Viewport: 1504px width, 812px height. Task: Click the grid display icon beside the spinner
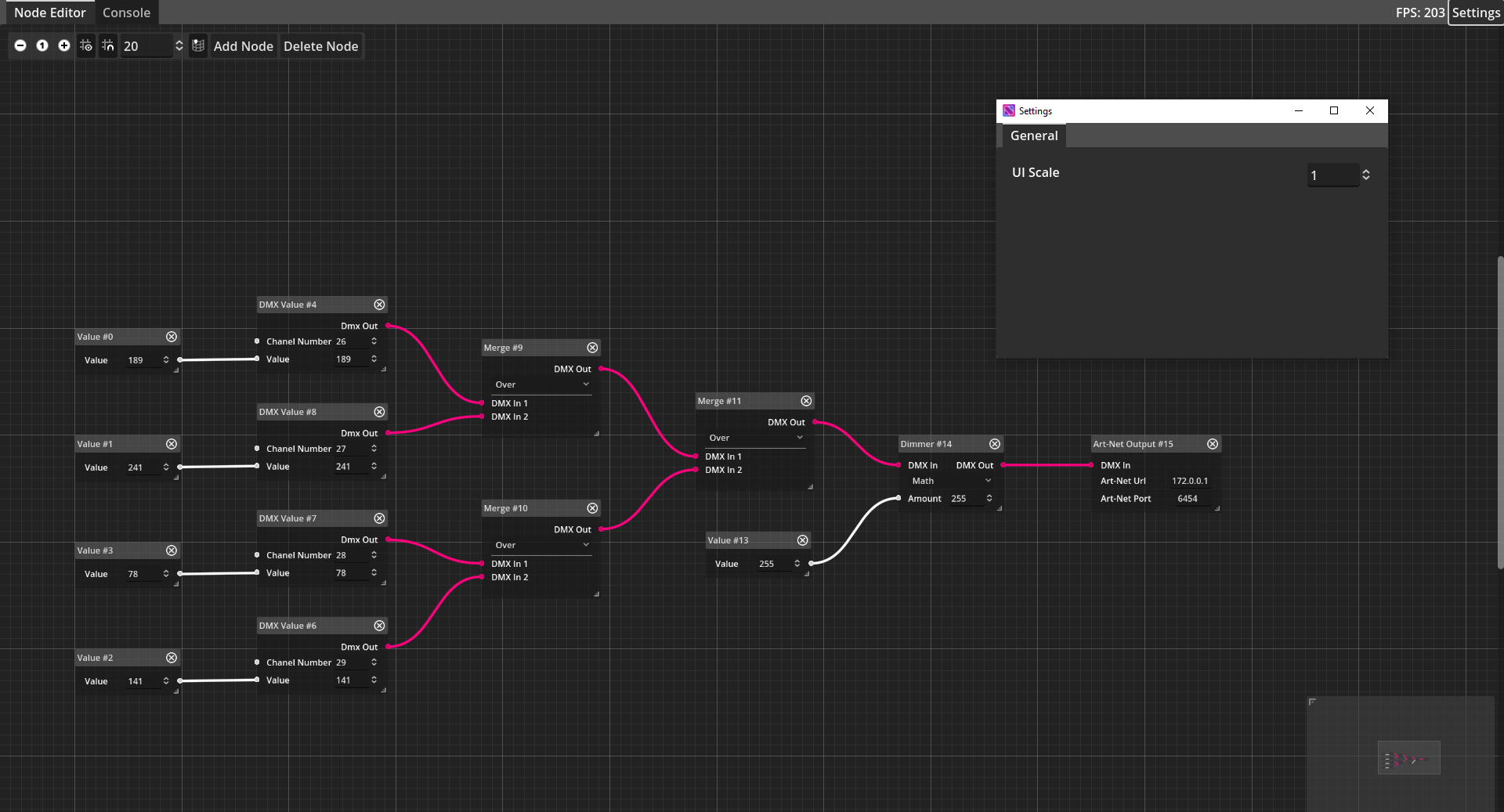[x=198, y=45]
